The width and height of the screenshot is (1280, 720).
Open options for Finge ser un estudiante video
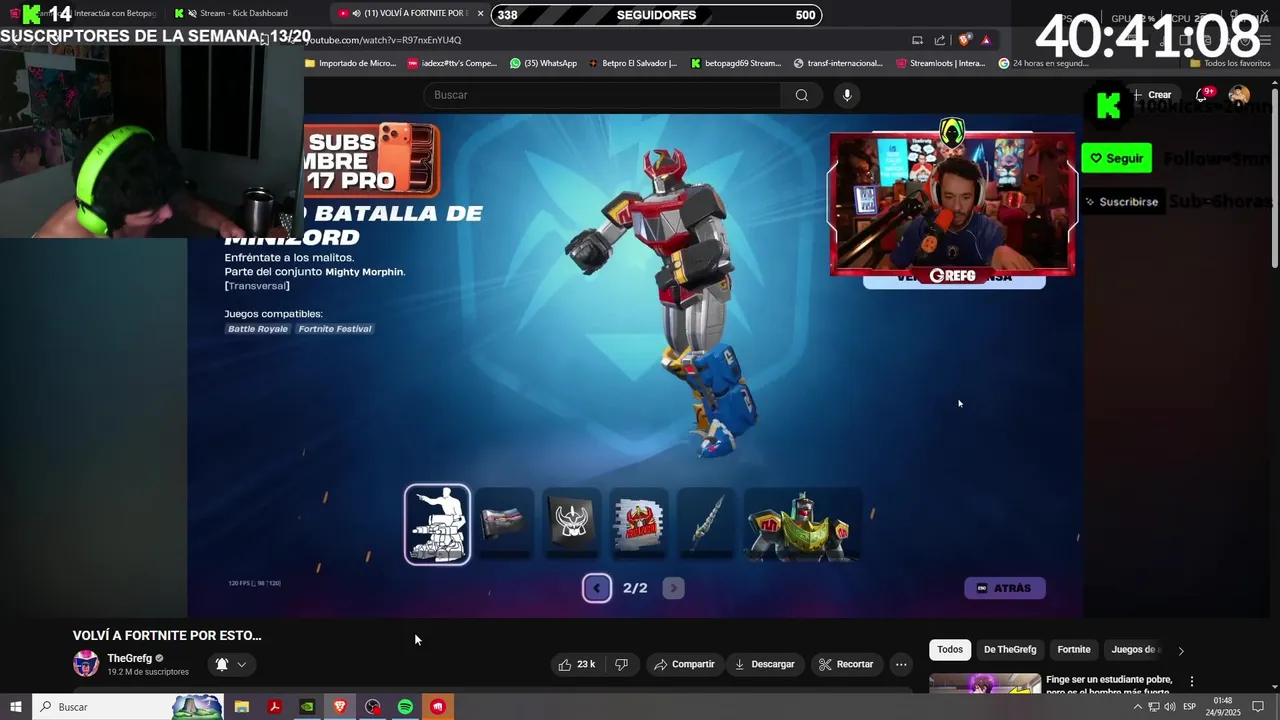coord(1191,681)
